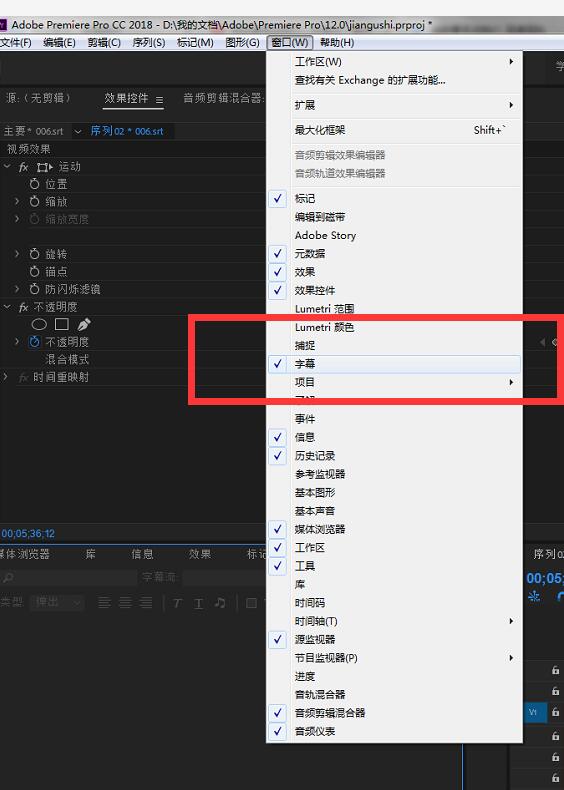Click the search magnifier icon in captions panel
This screenshot has width=564, height=790.
point(8,577)
